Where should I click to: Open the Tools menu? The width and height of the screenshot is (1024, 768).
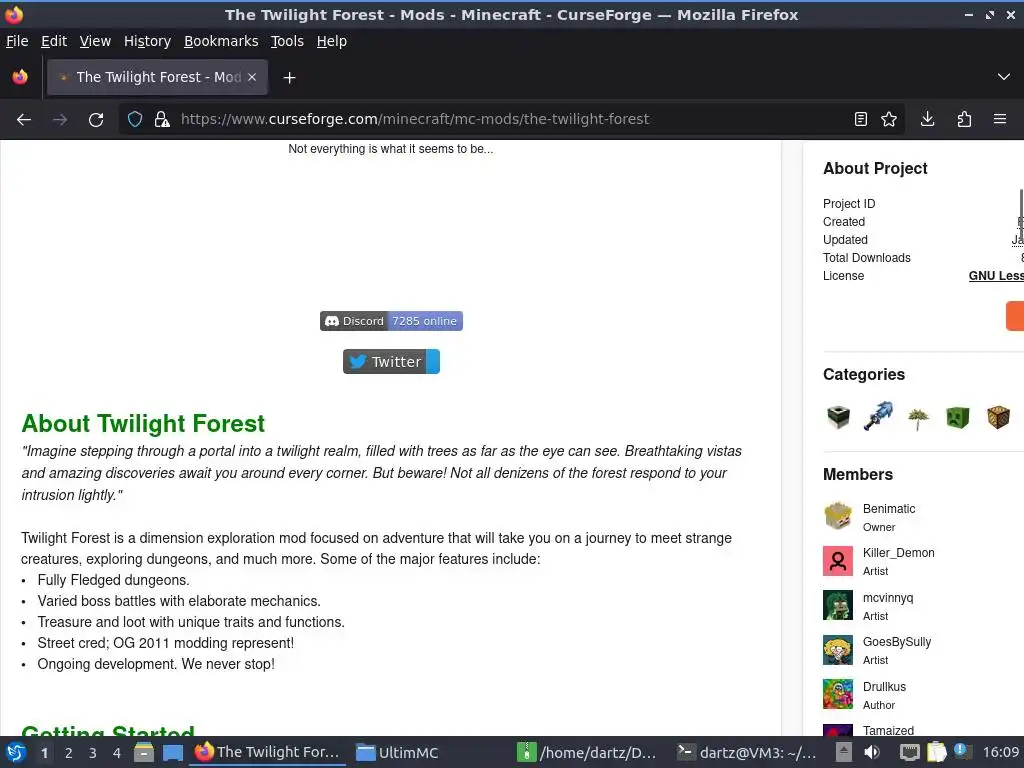[x=287, y=41]
